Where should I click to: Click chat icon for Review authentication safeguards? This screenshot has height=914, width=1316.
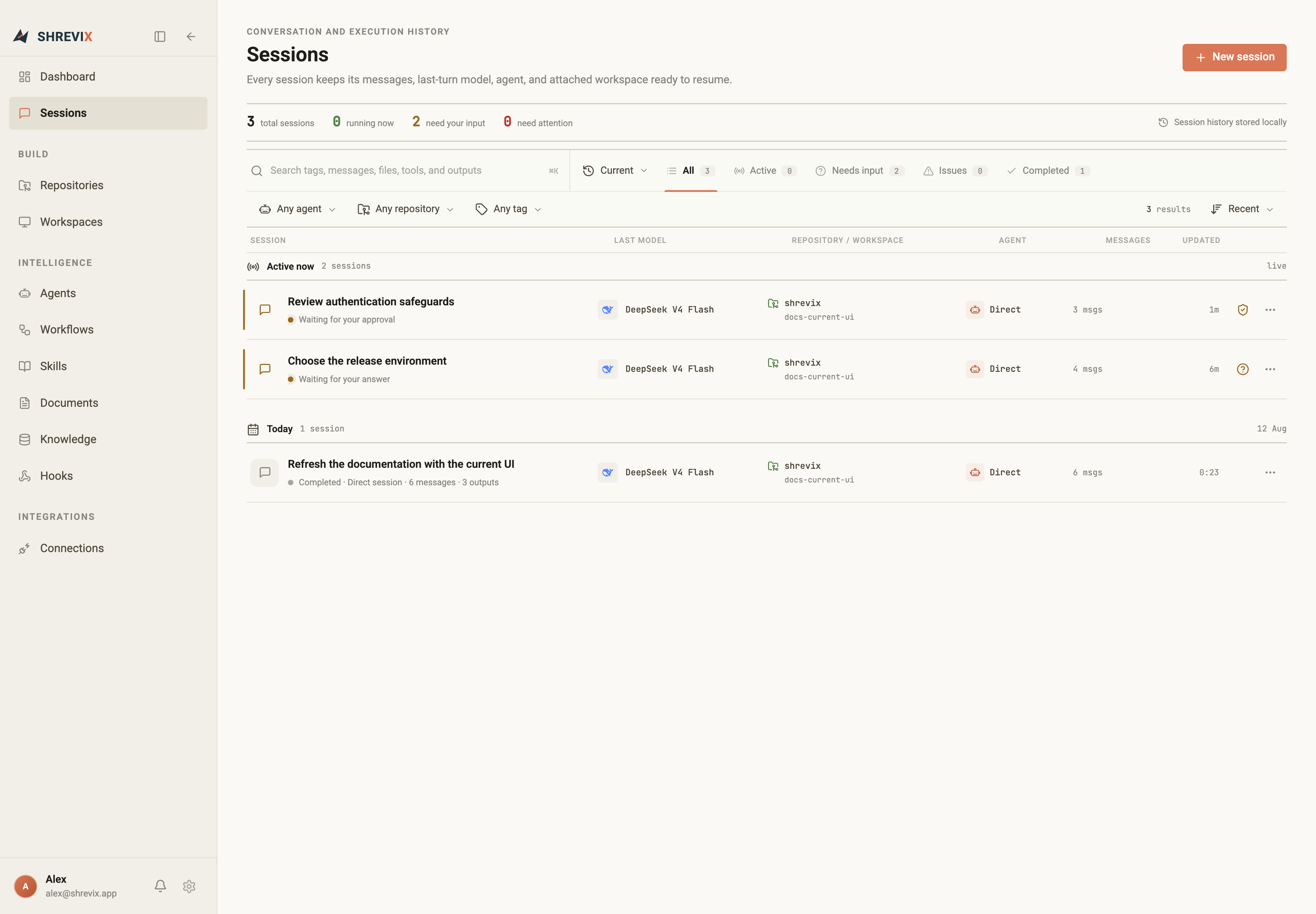tap(265, 310)
